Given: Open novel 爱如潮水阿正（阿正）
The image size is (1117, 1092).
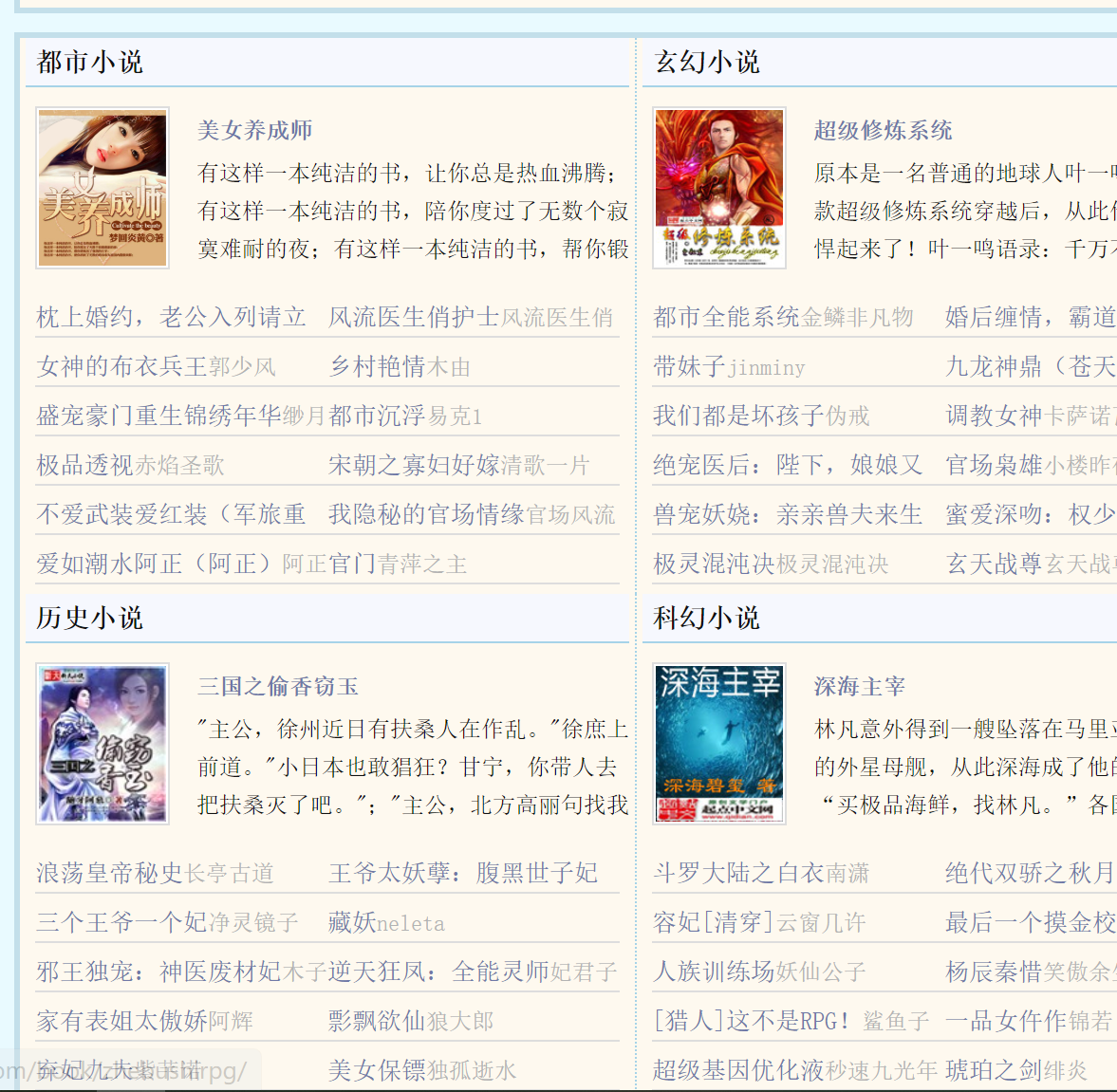Looking at the screenshot, I should 158,565.
